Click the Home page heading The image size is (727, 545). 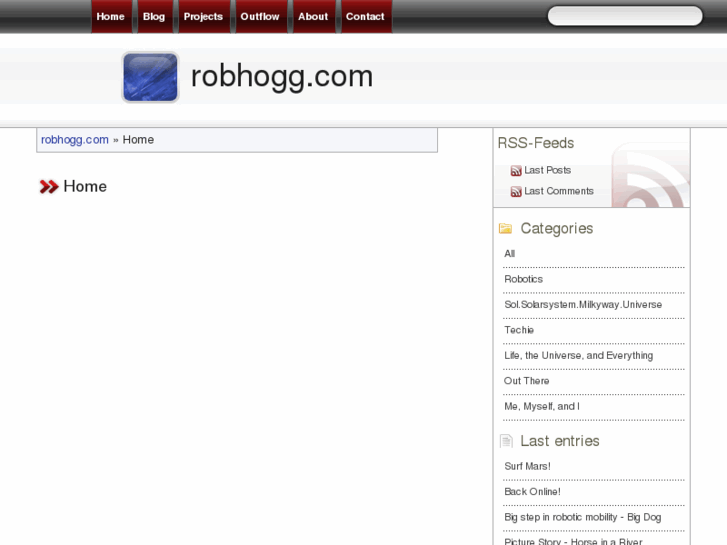point(85,186)
